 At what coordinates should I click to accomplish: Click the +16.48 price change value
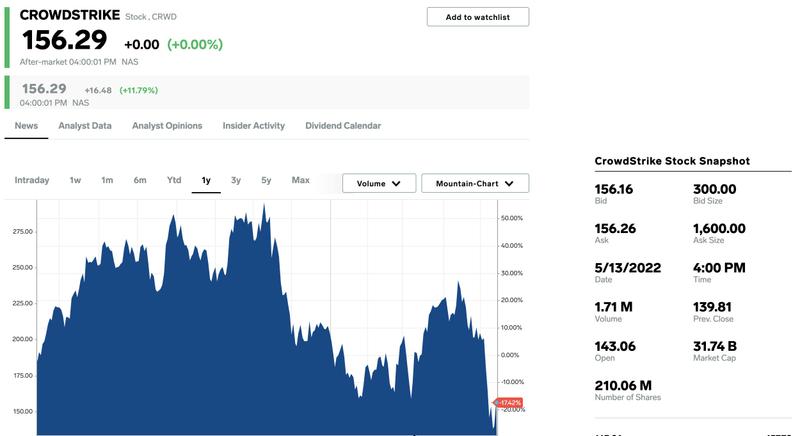(x=98, y=90)
